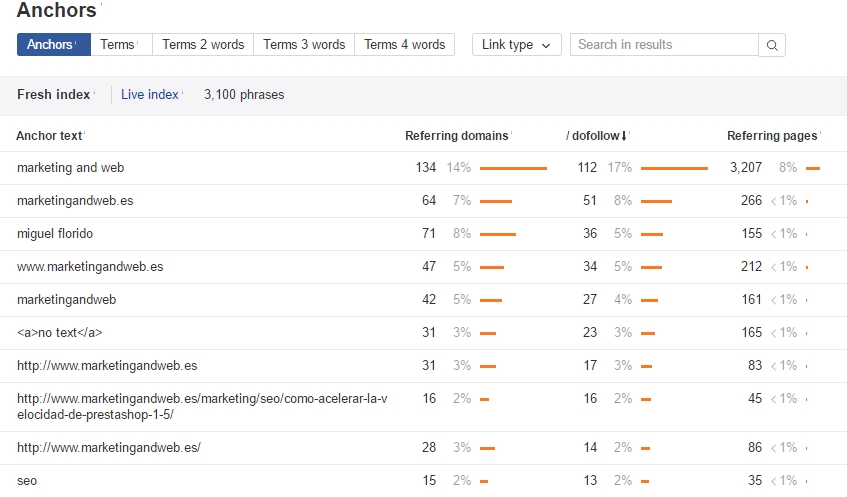Click the search magnifier icon
The image size is (847, 497).
[772, 45]
